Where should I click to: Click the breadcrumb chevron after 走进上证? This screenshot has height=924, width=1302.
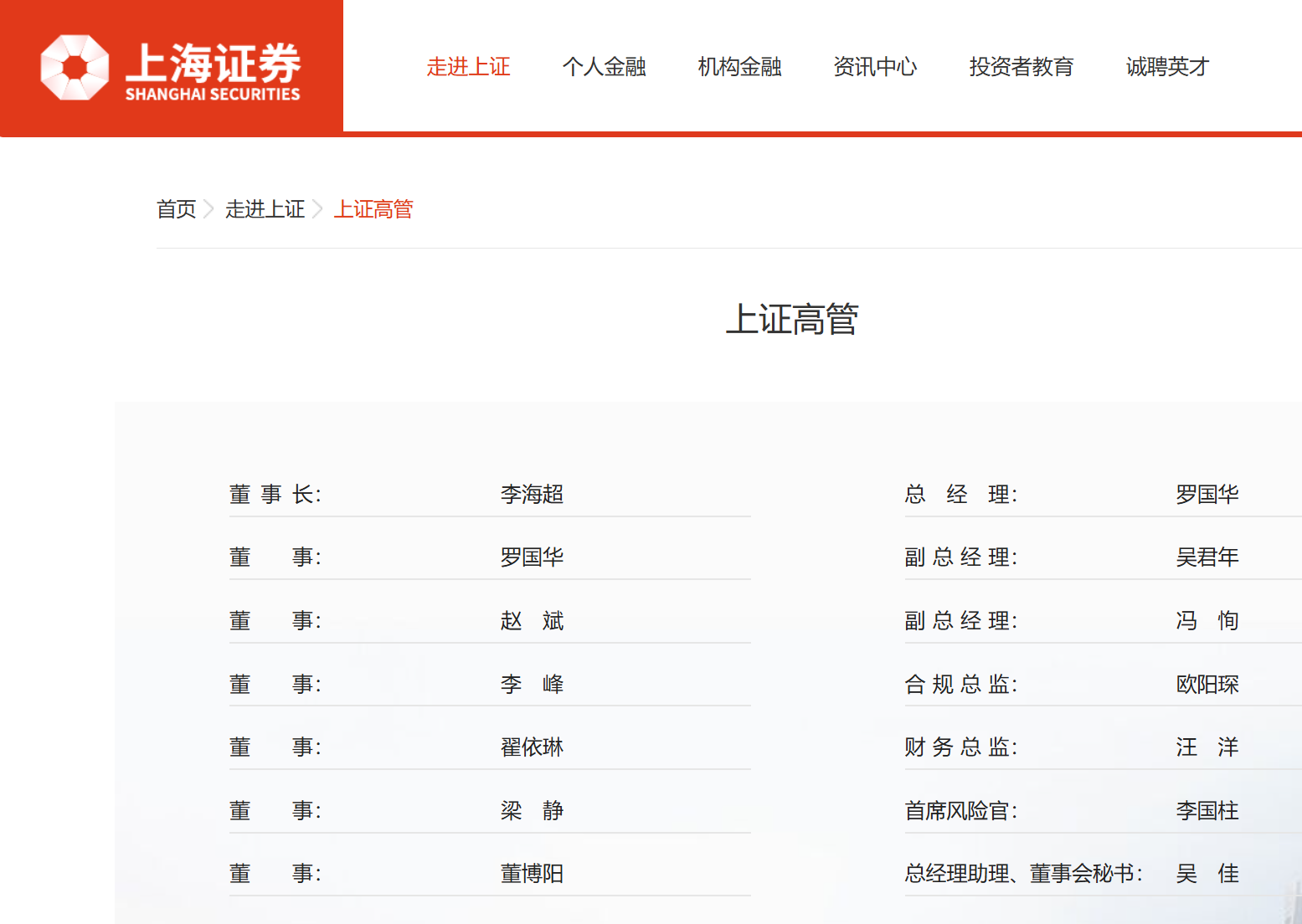point(318,209)
